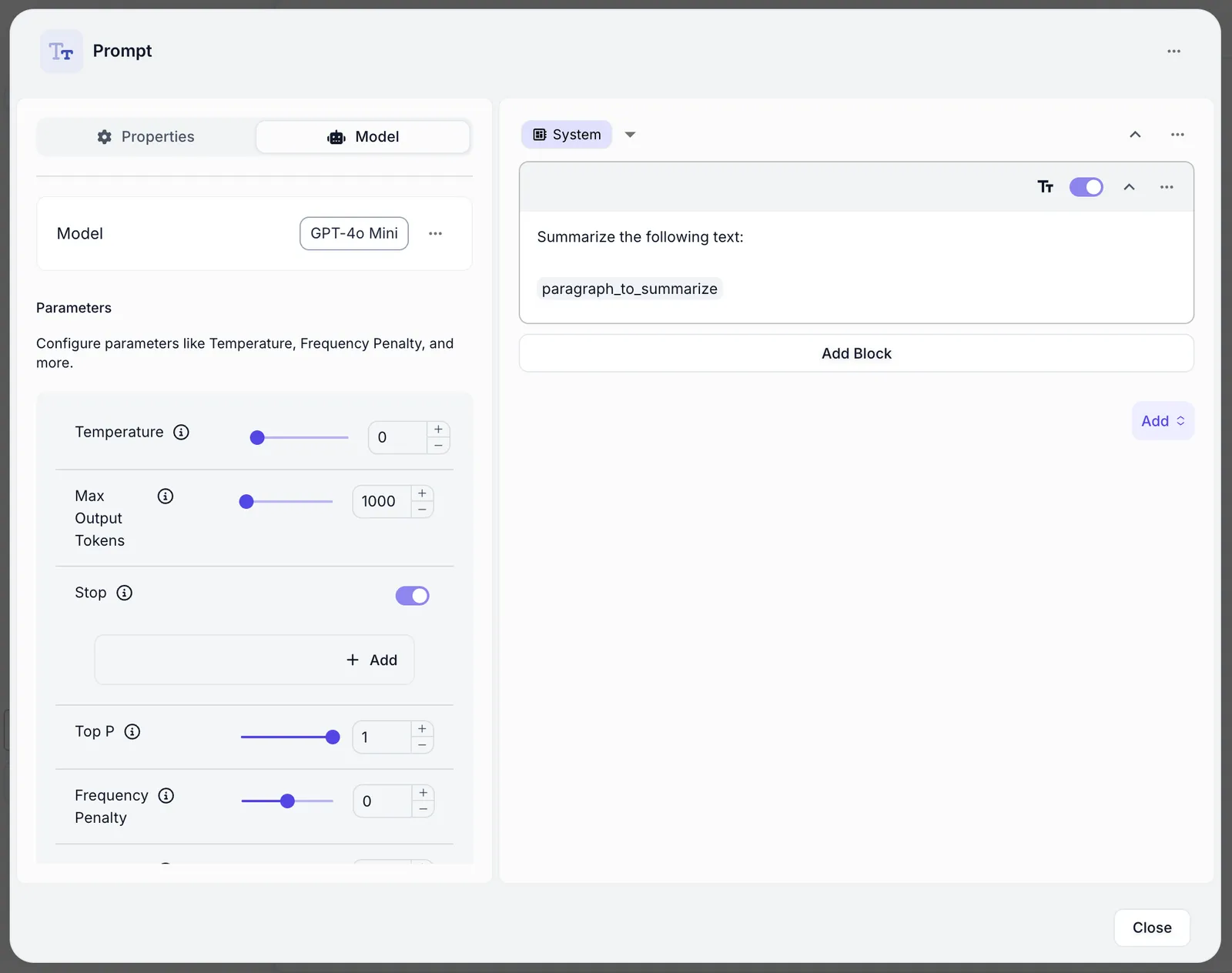
Task: Show Frequency Penalty info icon
Action: click(166, 795)
